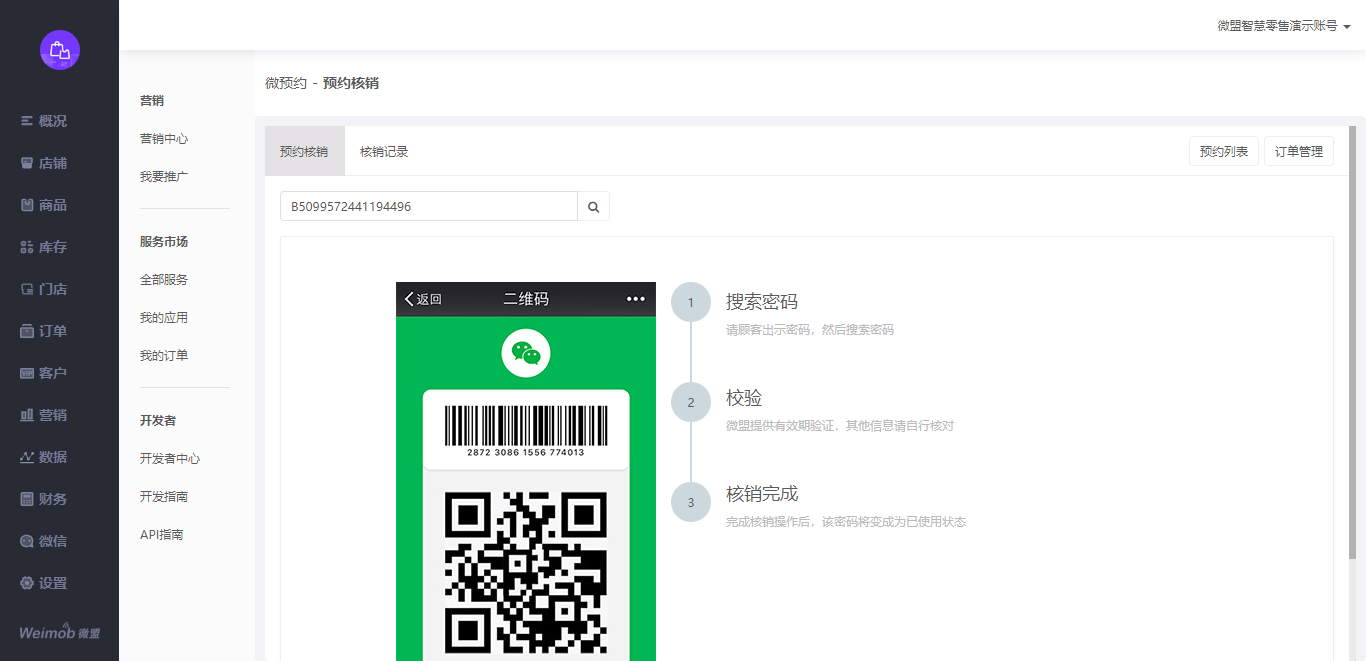
Task: Click the 开发者 section heading
Action: coord(158,421)
